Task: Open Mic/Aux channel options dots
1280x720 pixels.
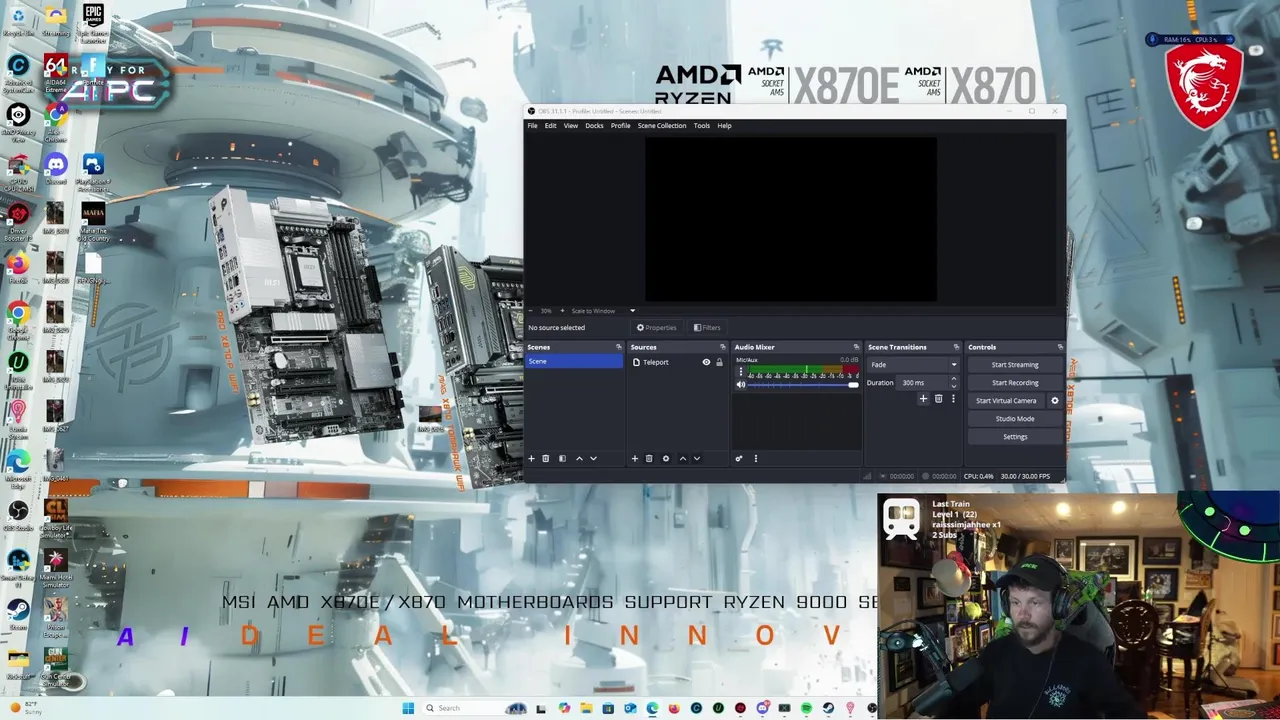Action: [740, 372]
